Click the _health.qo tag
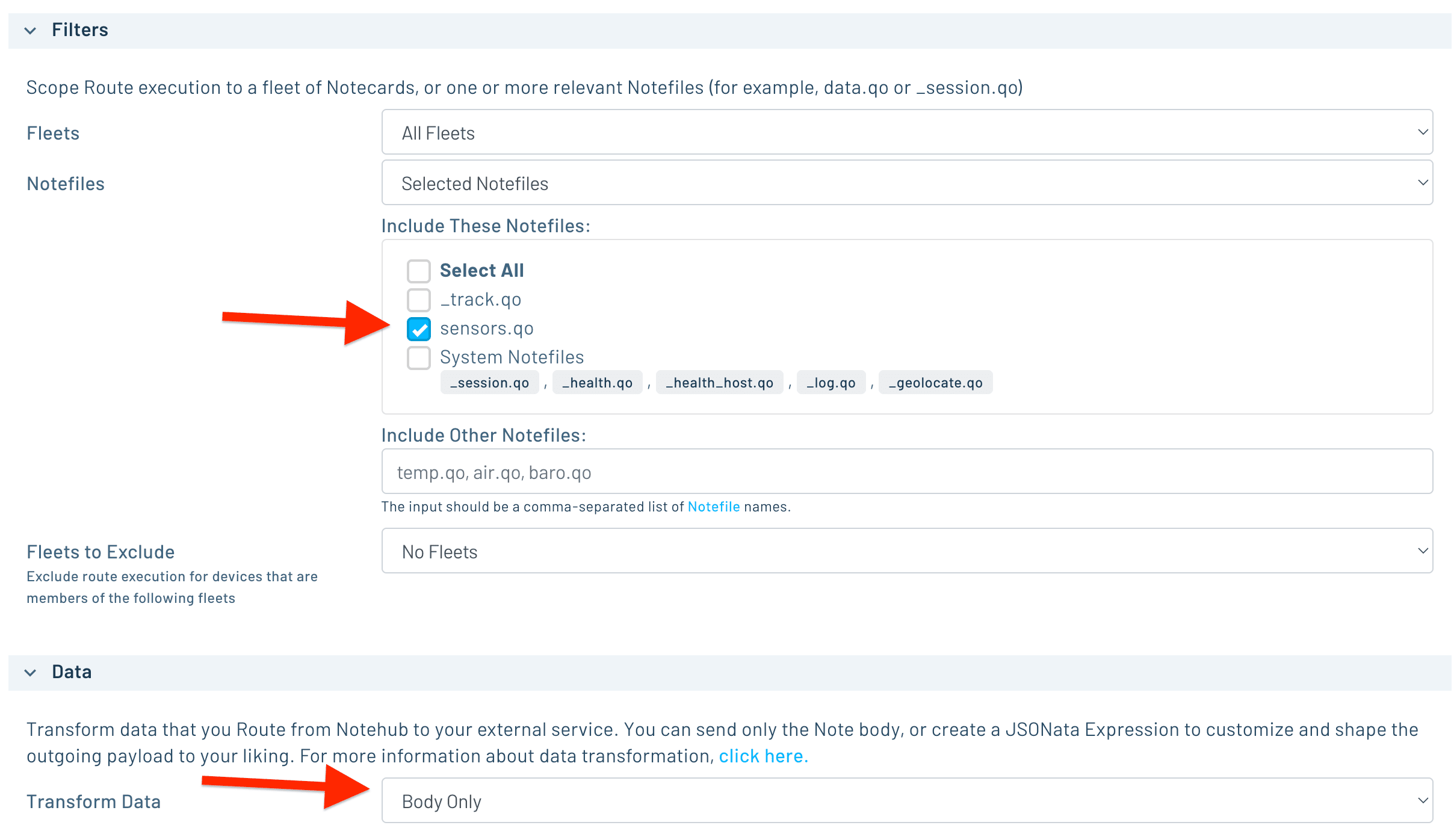This screenshot has width=1454, height=840. click(597, 383)
